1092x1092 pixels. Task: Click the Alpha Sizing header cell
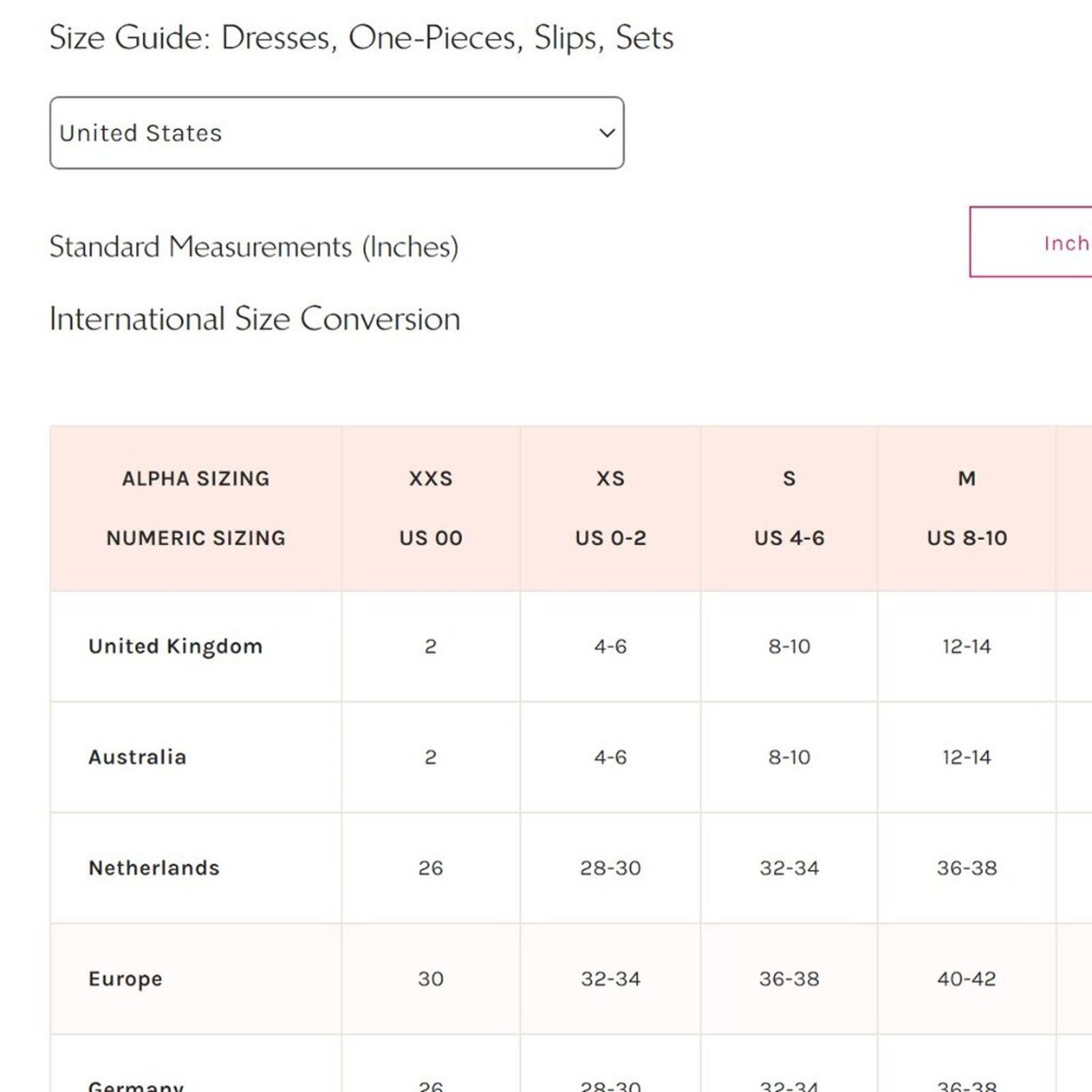pos(196,508)
